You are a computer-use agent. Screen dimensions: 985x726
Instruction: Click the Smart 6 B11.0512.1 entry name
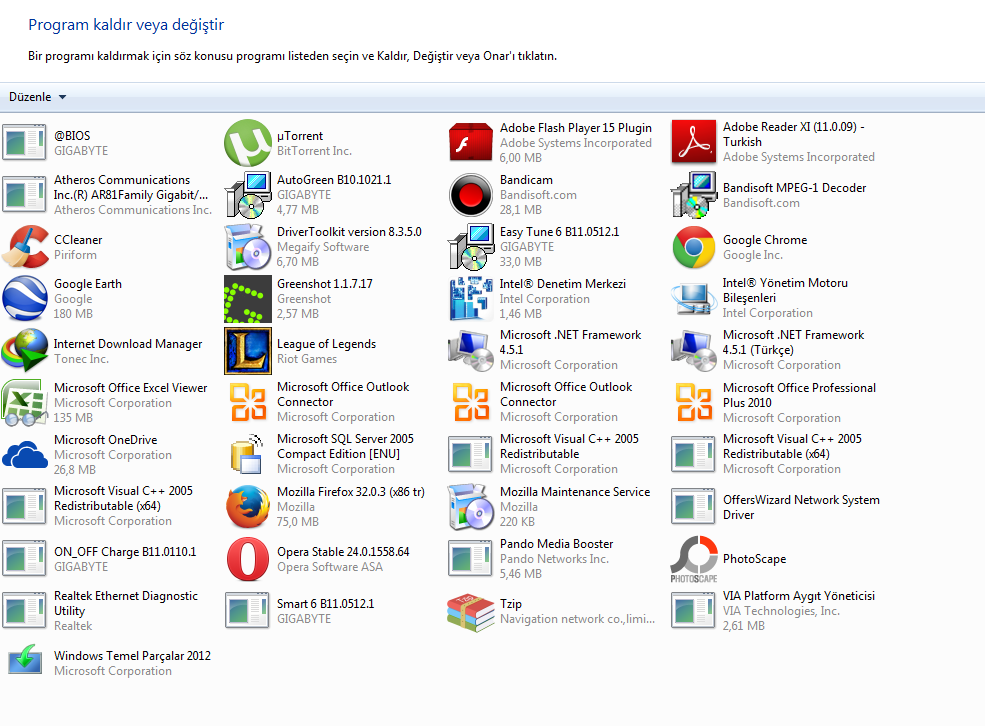(325, 604)
